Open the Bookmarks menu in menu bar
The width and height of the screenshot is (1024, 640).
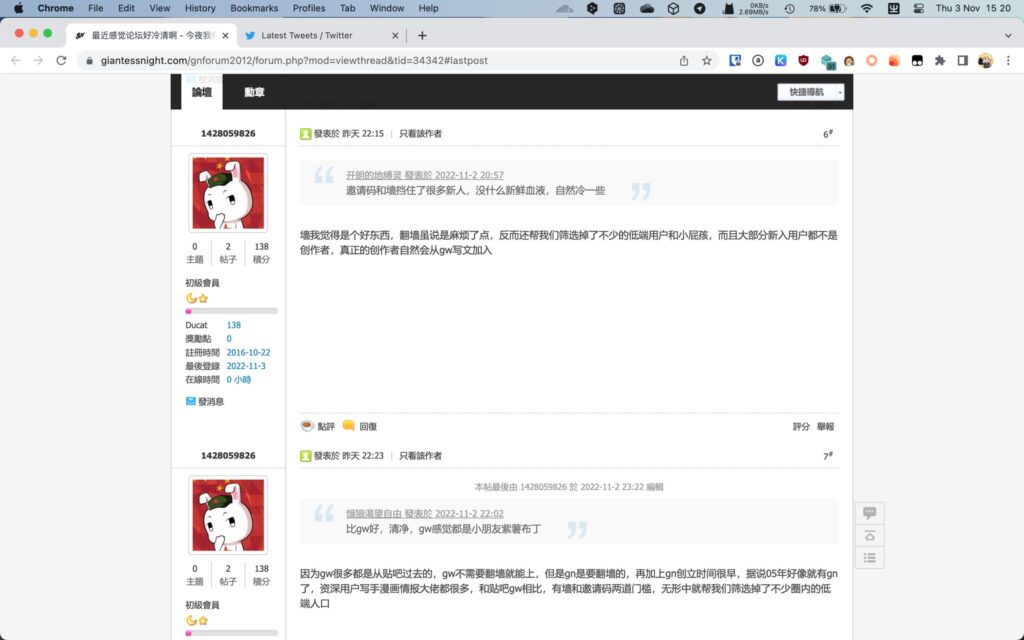coord(254,8)
